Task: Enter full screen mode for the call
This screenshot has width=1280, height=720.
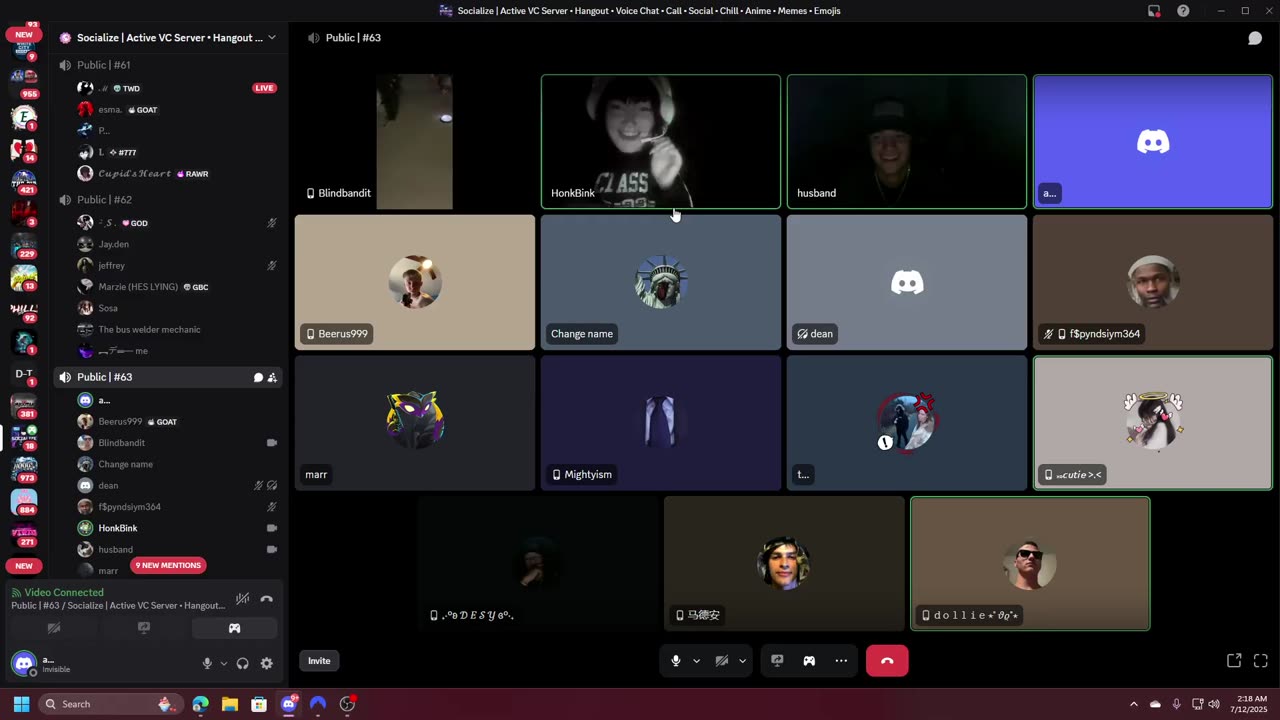Action: point(1260,661)
